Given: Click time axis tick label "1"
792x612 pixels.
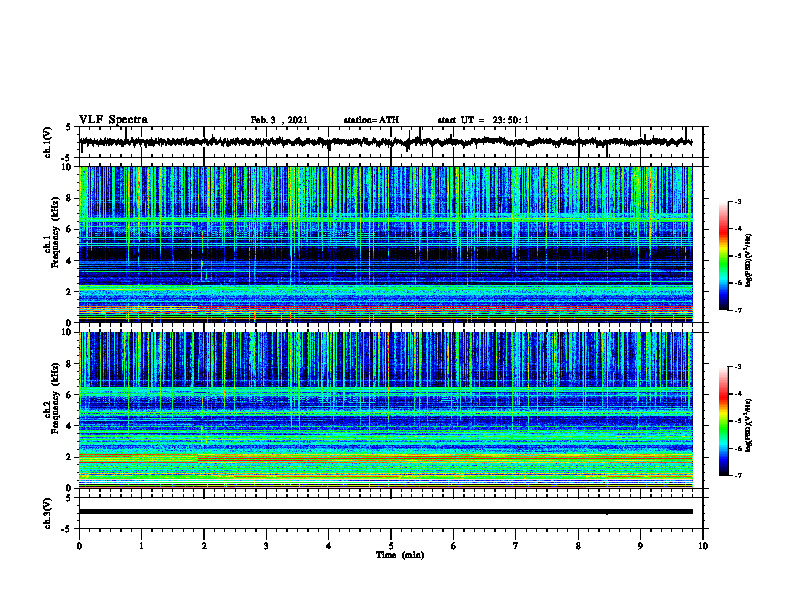Looking at the screenshot, I should (141, 546).
